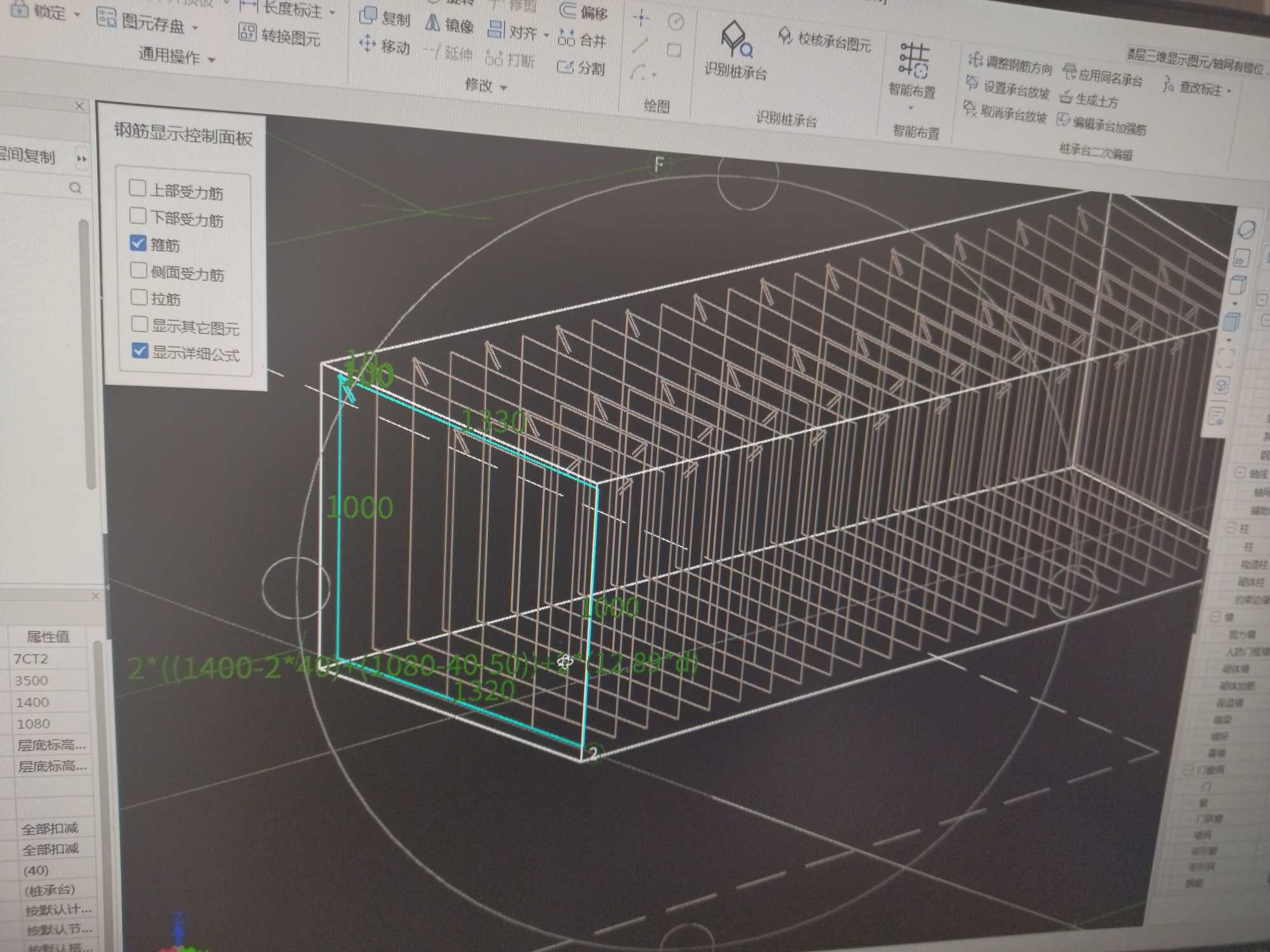Click the left panel vertical scrollbar
The height and width of the screenshot is (952, 1270).
89,353
